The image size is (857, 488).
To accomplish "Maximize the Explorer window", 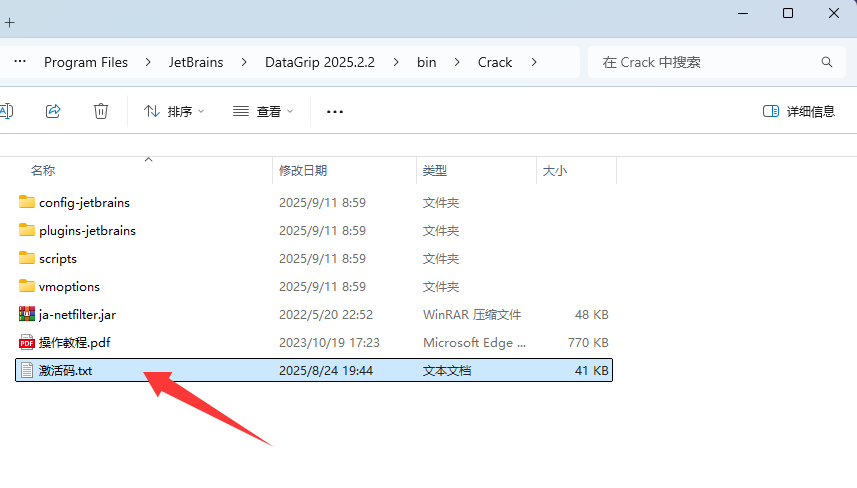I will pos(788,13).
